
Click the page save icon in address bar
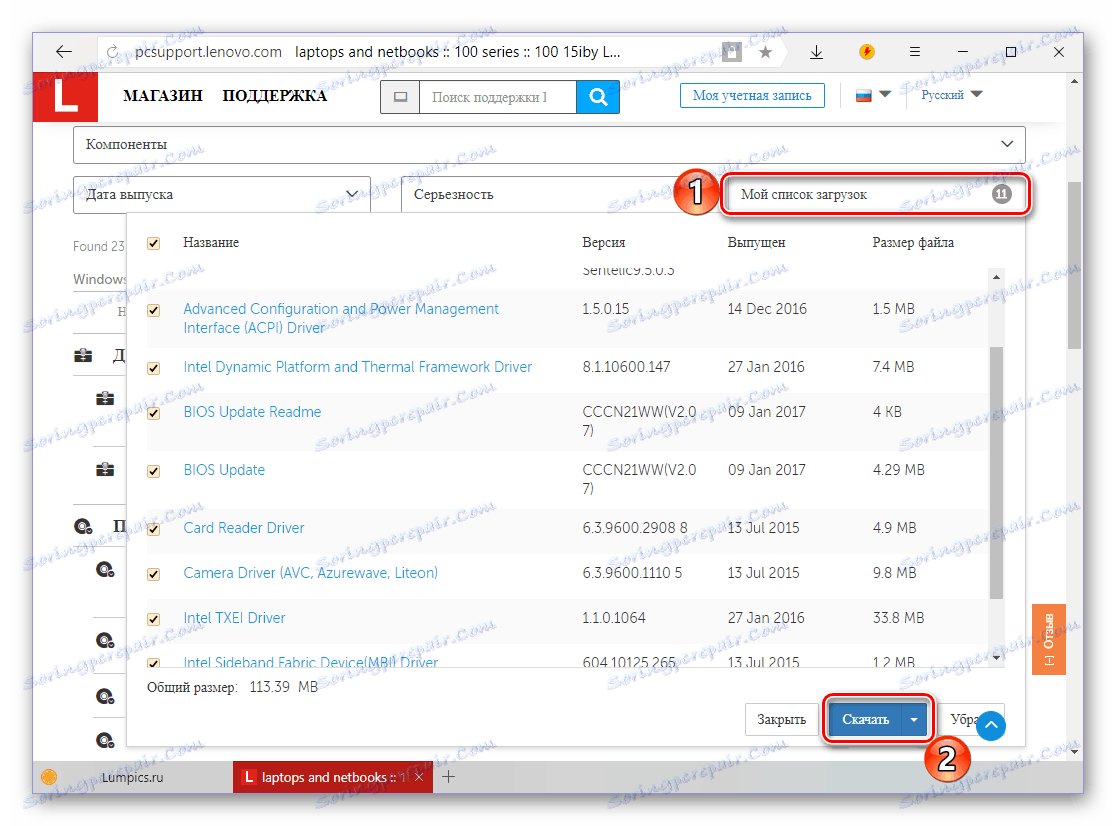(732, 52)
